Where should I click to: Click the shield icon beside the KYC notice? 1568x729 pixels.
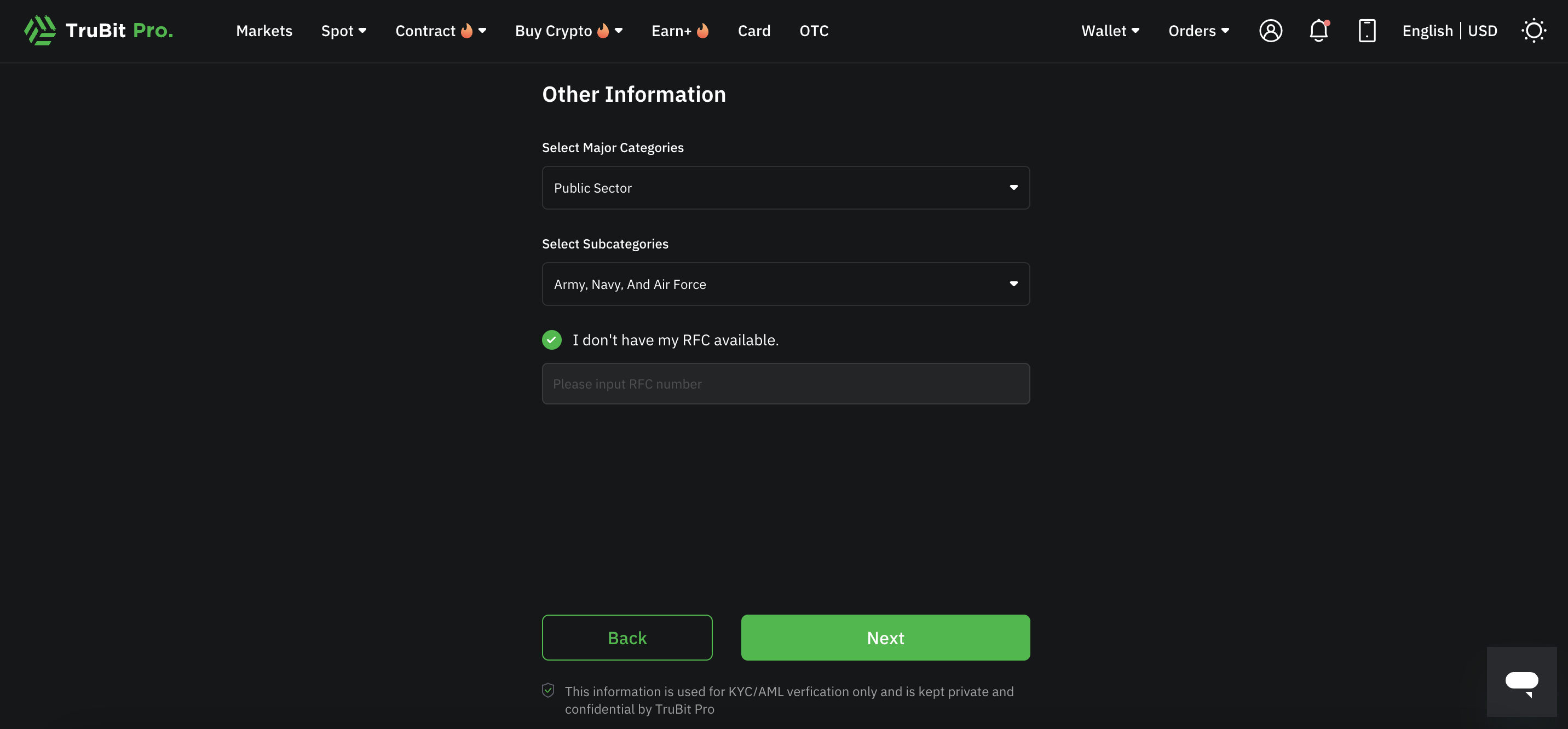pyautogui.click(x=548, y=690)
